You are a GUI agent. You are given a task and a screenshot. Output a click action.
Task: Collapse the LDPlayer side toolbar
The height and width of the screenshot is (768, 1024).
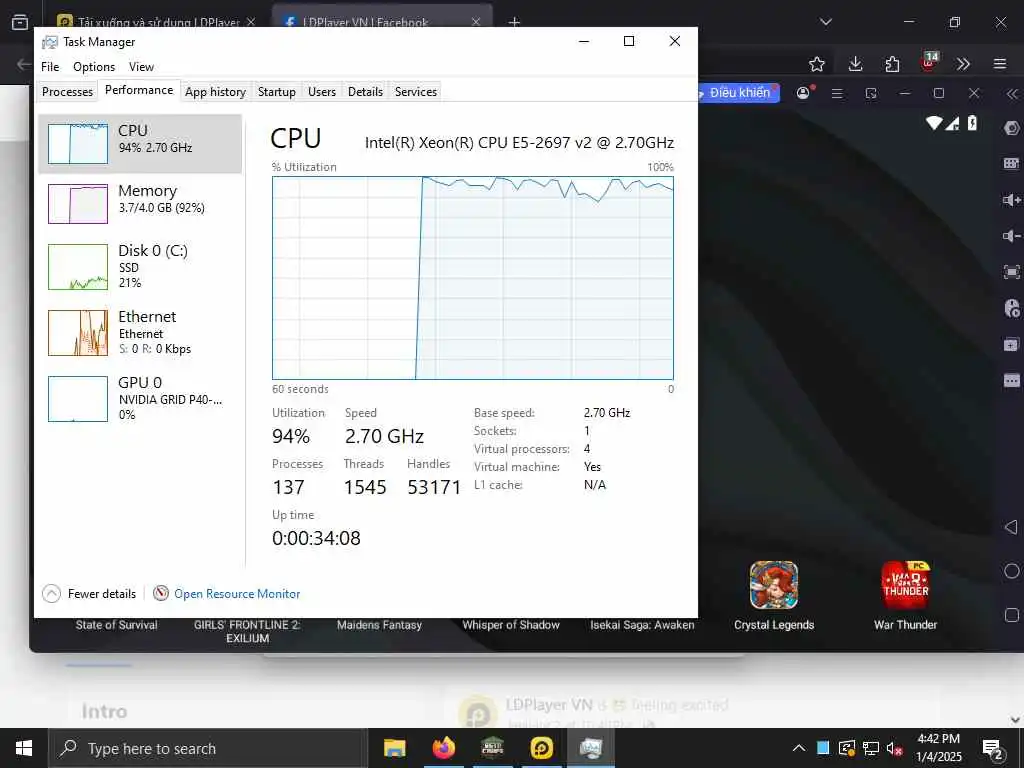(1012, 93)
